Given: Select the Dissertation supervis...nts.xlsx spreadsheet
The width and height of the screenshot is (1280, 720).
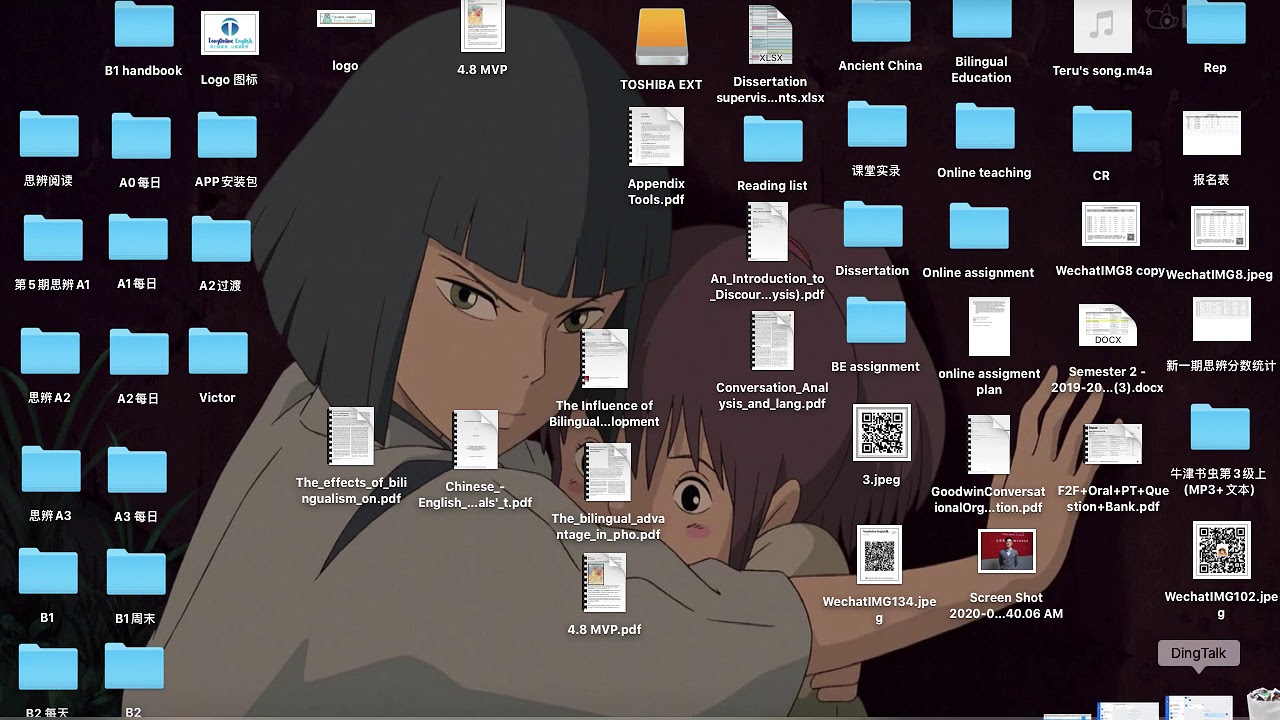Looking at the screenshot, I should (770, 34).
